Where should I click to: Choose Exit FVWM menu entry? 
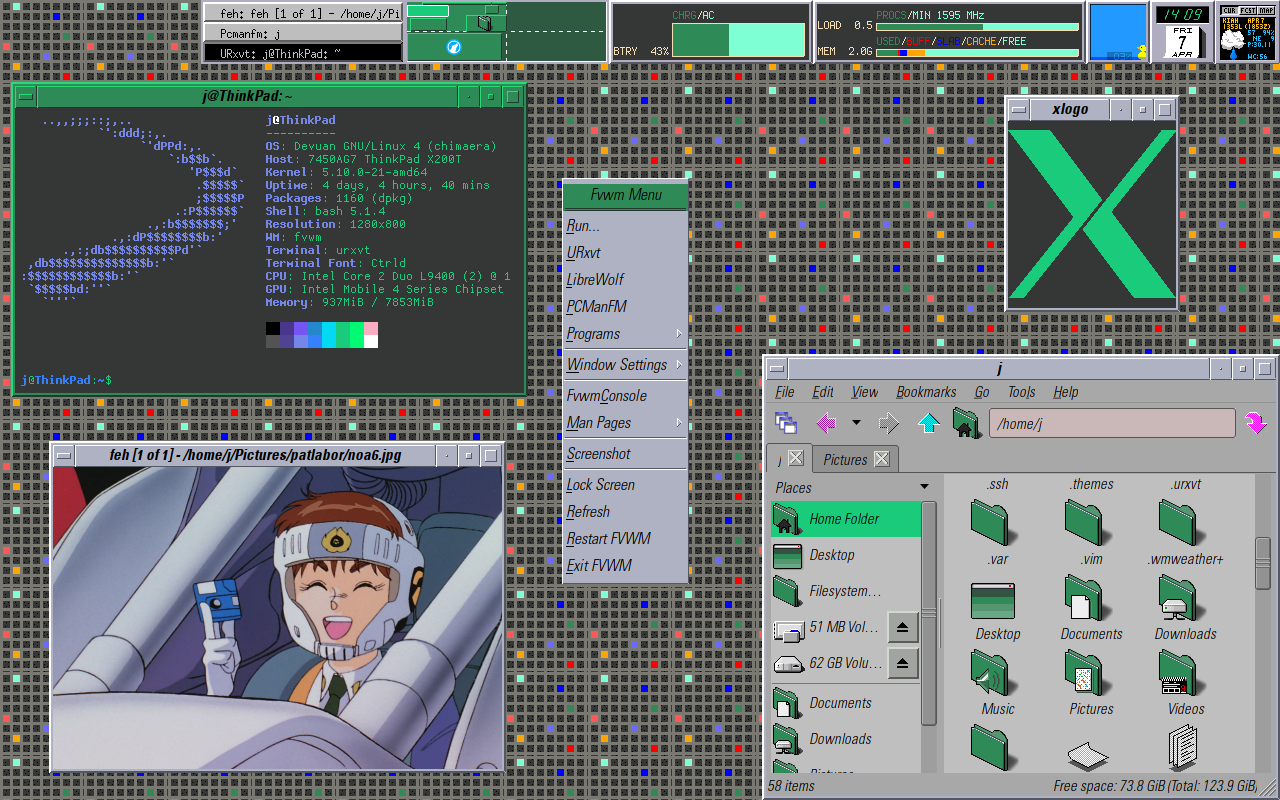626,566
